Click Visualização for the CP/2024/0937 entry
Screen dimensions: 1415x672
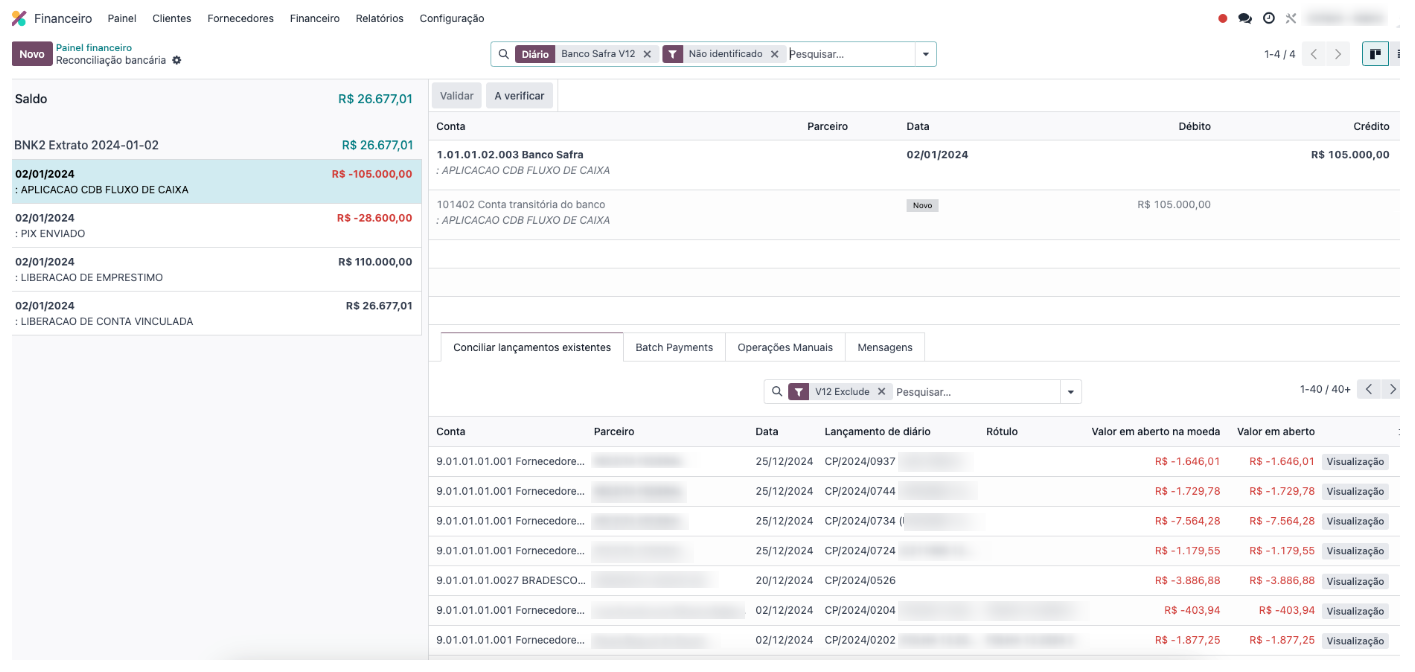click(x=1355, y=462)
